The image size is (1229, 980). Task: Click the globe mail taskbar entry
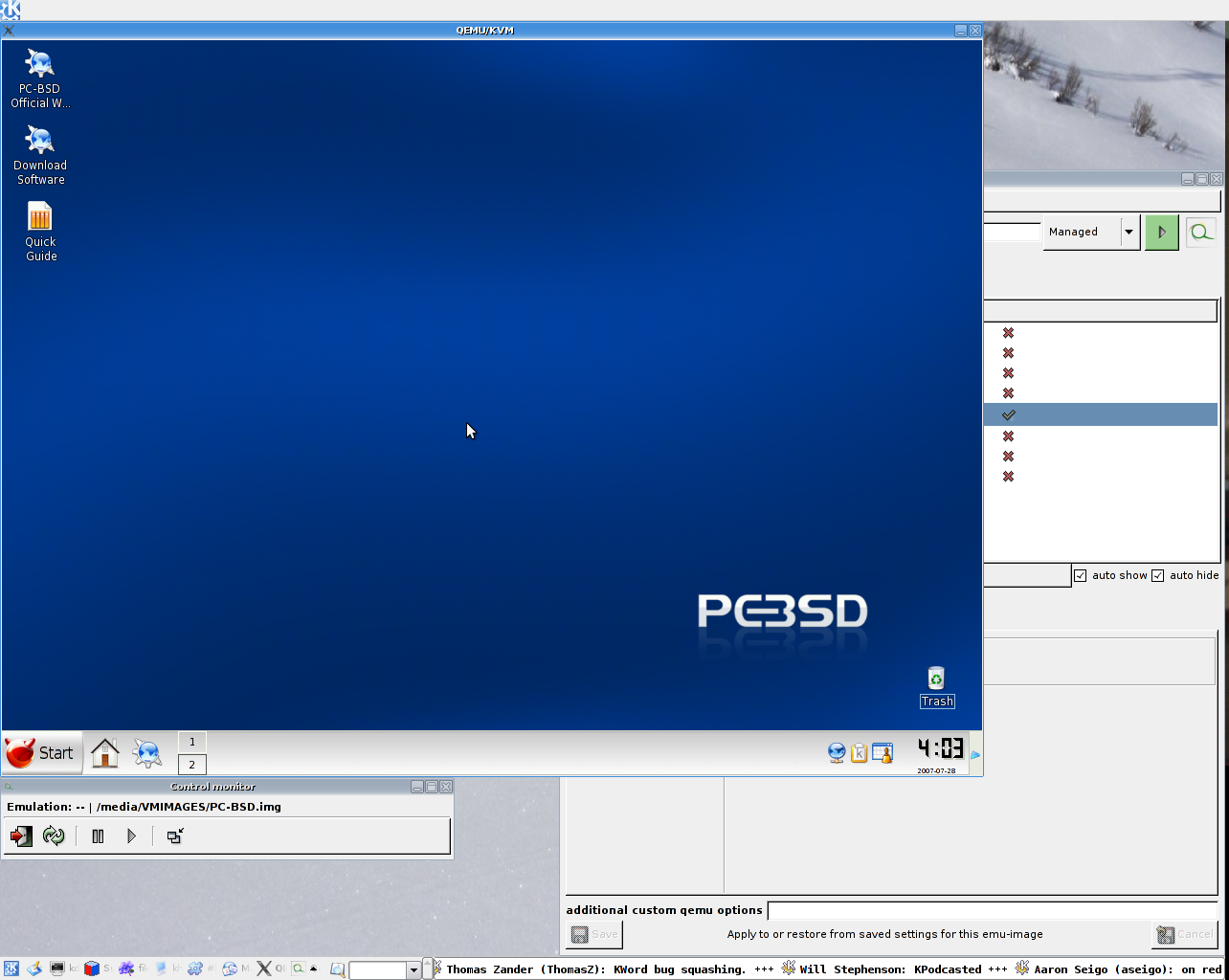pos(230,969)
